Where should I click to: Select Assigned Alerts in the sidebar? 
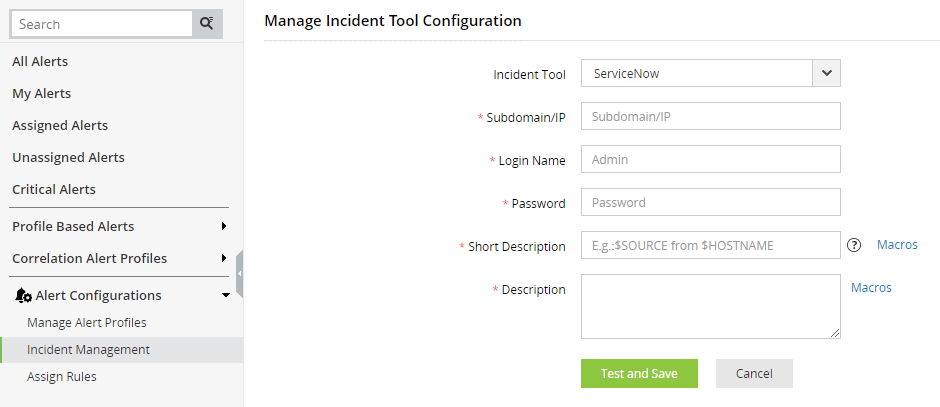tap(60, 125)
